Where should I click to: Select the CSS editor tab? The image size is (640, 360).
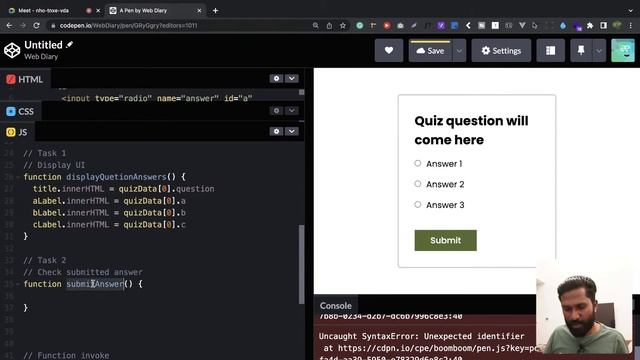(x=20, y=111)
